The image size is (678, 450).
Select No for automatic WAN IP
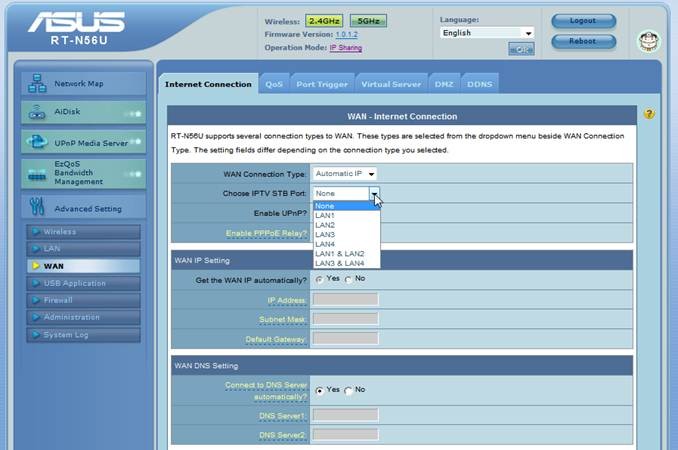348,279
